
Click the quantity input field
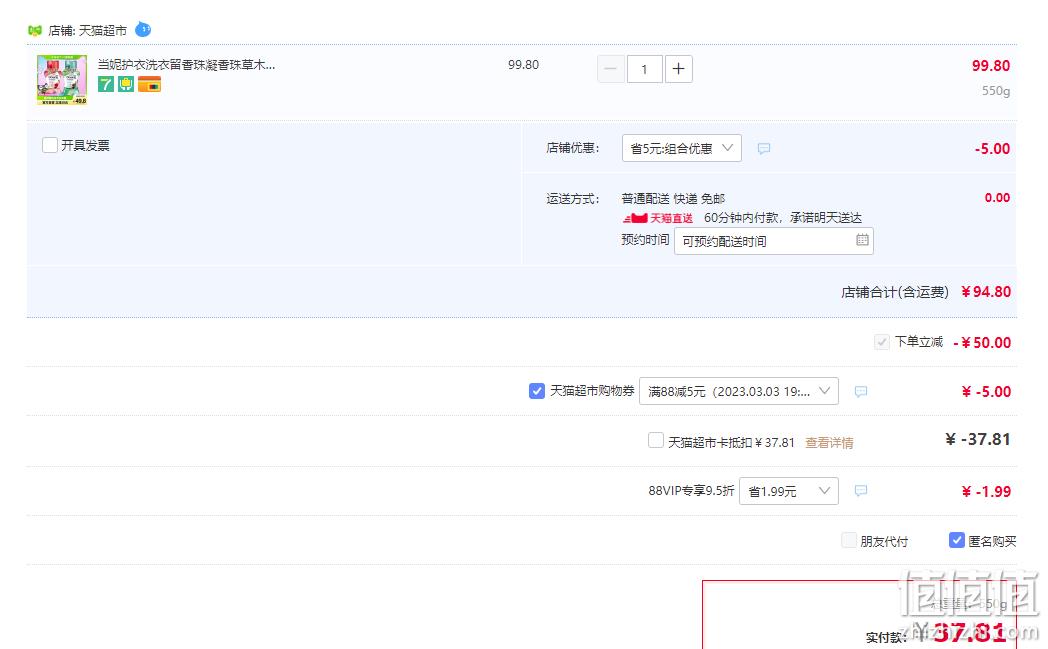coord(644,69)
